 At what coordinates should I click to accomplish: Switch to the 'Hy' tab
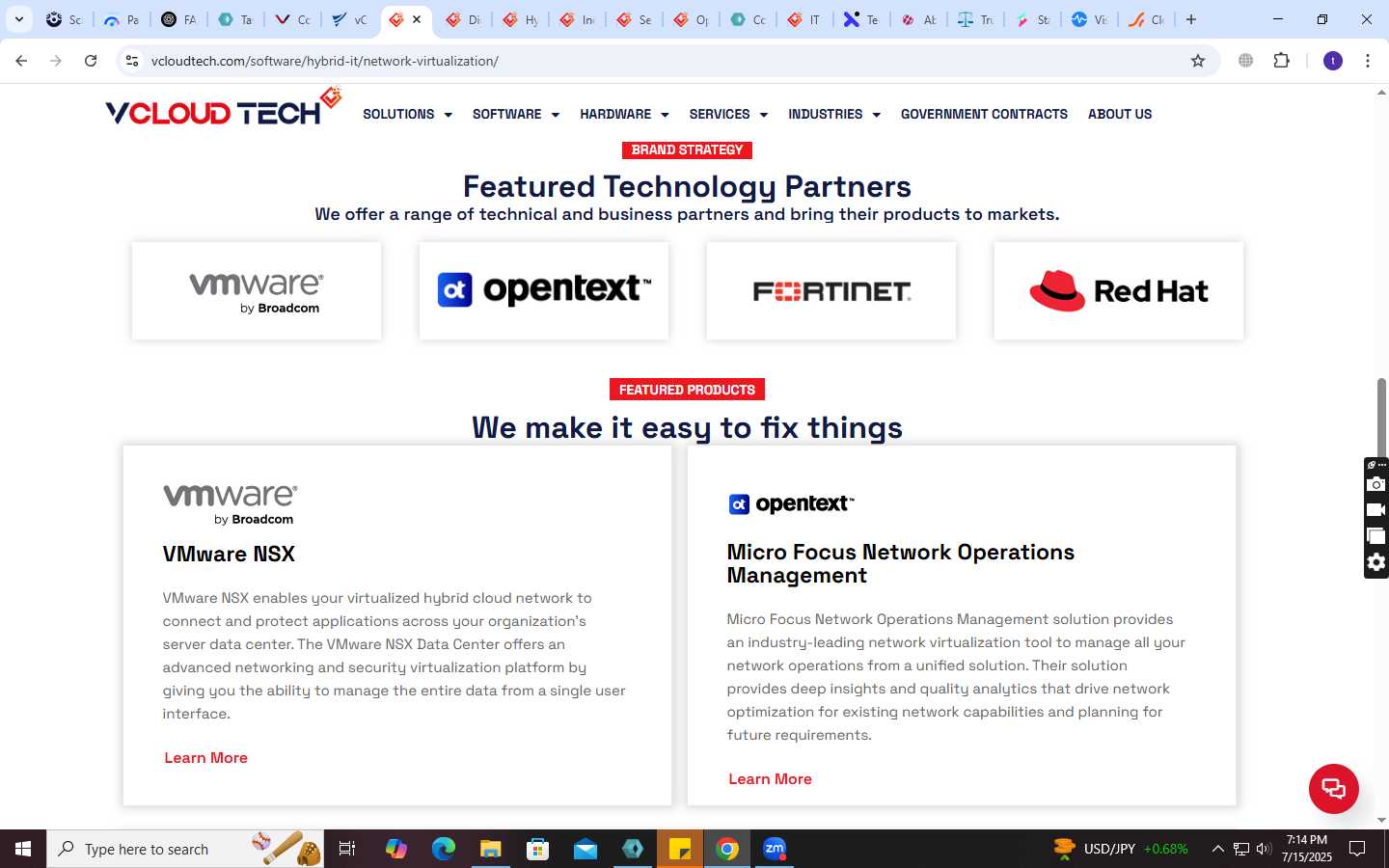[x=521, y=19]
